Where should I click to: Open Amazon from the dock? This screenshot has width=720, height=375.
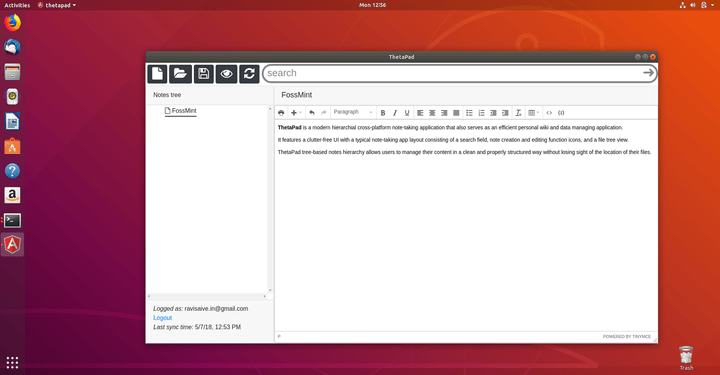coord(12,196)
